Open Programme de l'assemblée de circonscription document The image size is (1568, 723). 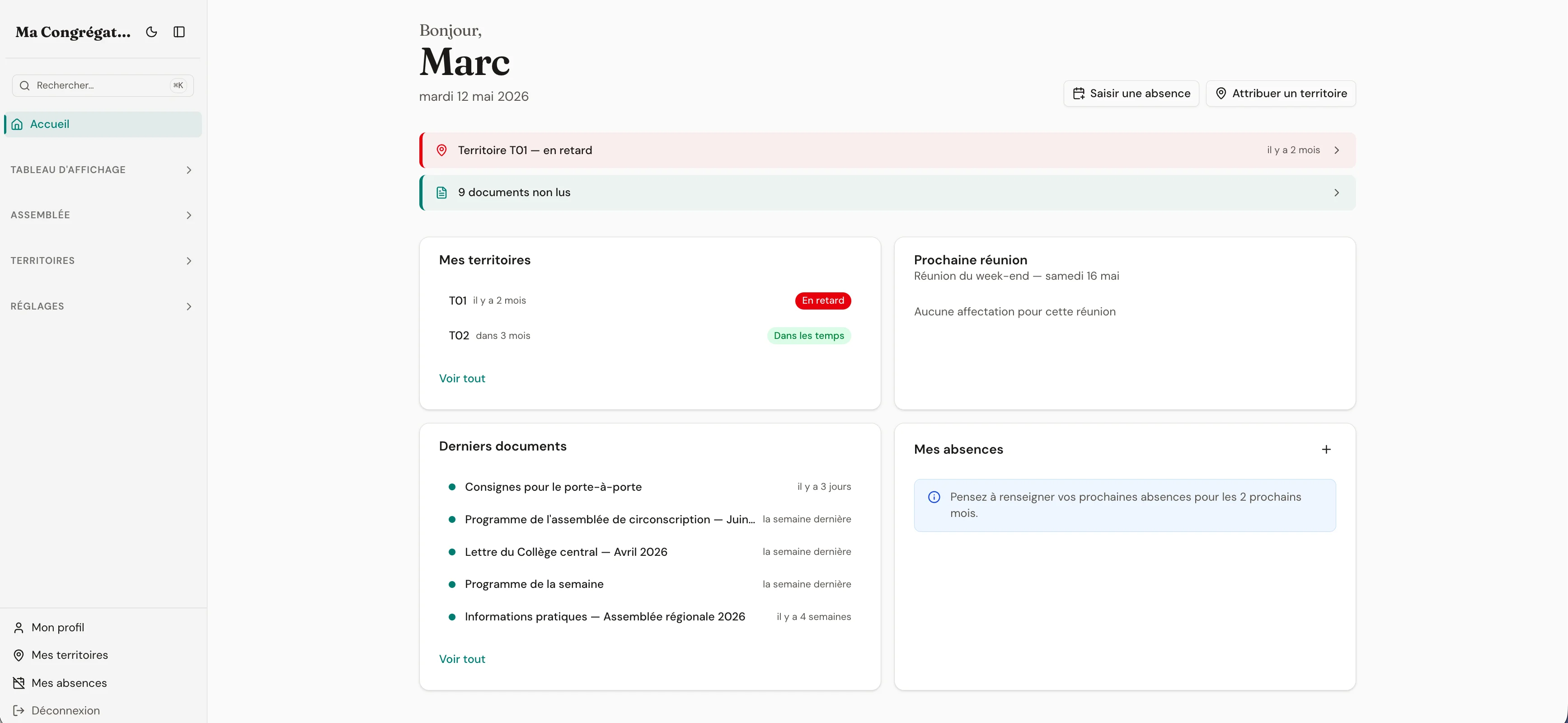(x=650, y=519)
